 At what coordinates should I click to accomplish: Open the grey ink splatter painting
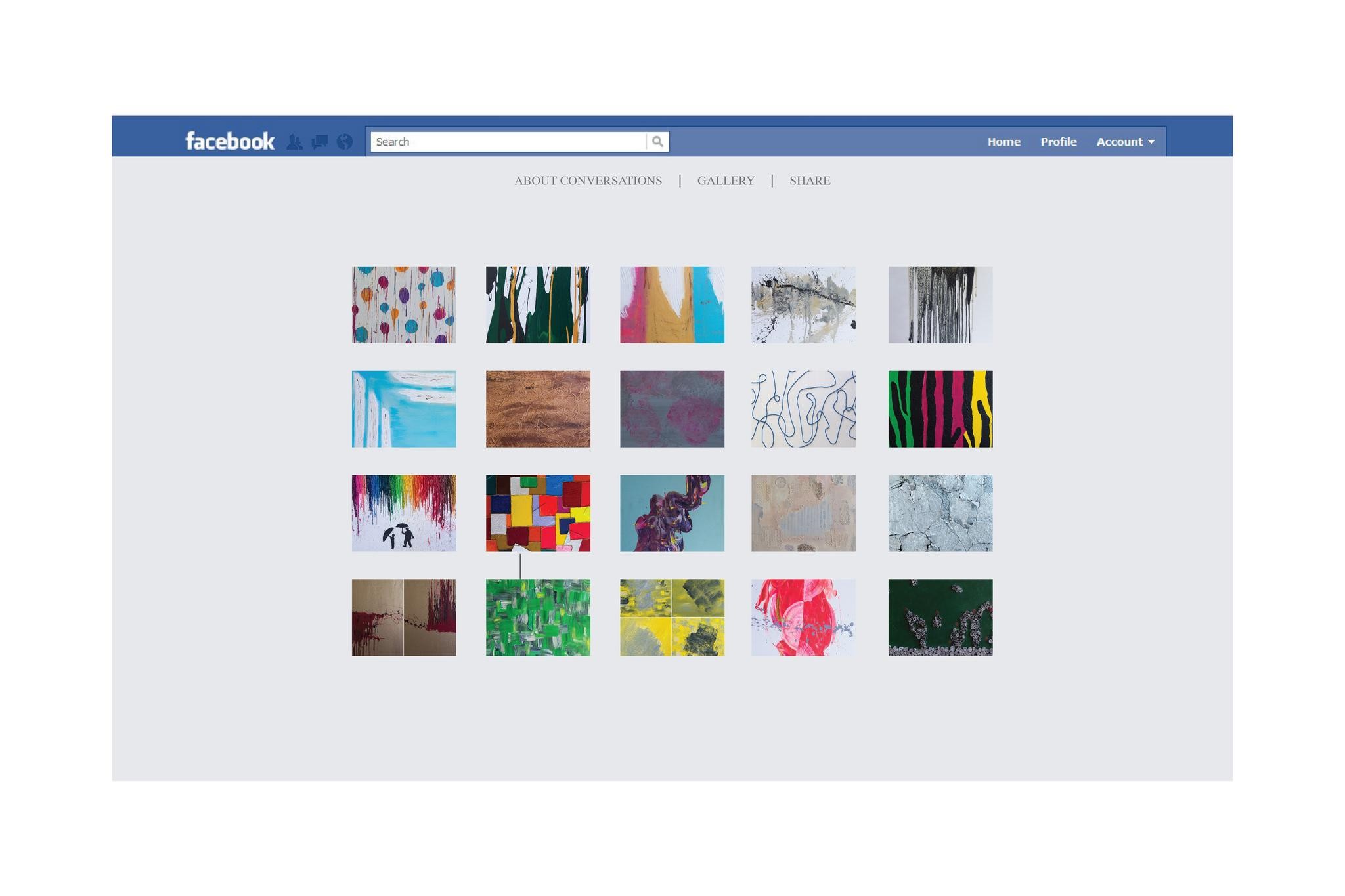803,305
